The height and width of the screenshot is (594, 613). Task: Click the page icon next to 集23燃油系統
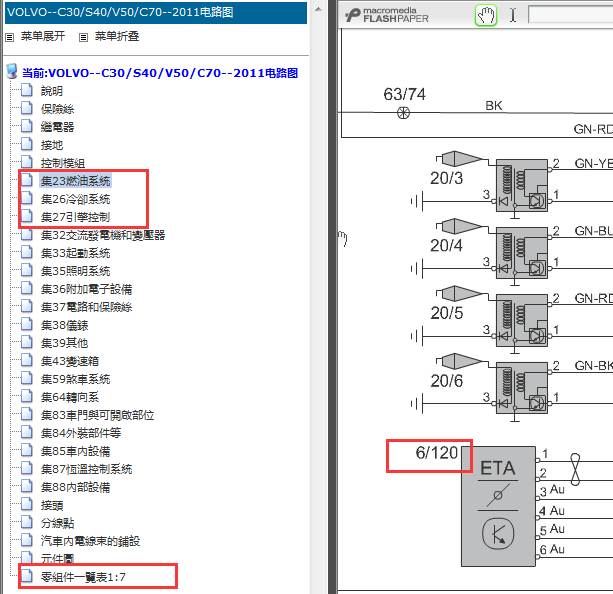click(x=27, y=180)
